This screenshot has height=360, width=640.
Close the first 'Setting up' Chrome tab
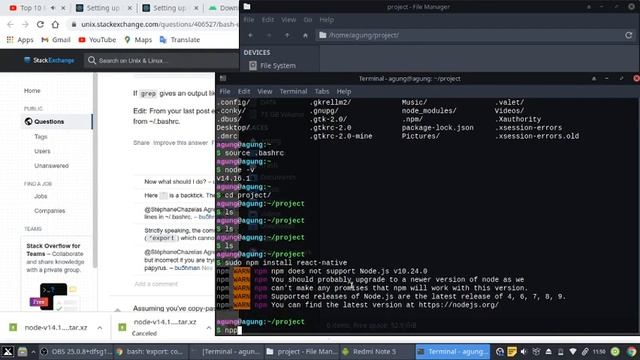130,8
